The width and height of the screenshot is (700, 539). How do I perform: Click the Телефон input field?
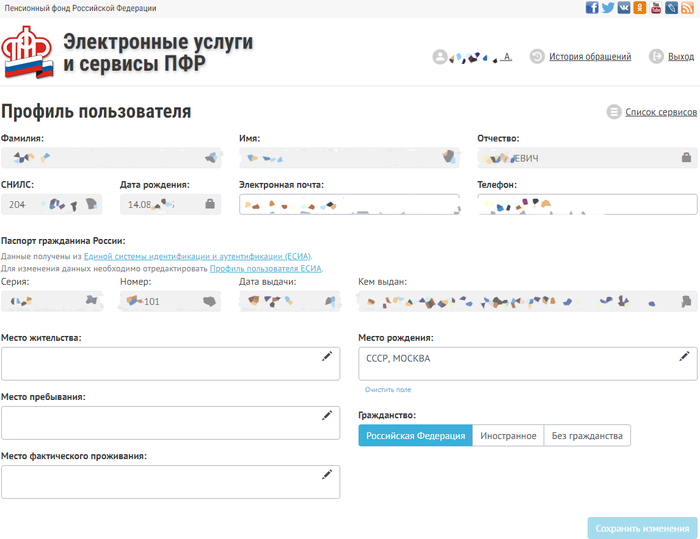pos(587,204)
